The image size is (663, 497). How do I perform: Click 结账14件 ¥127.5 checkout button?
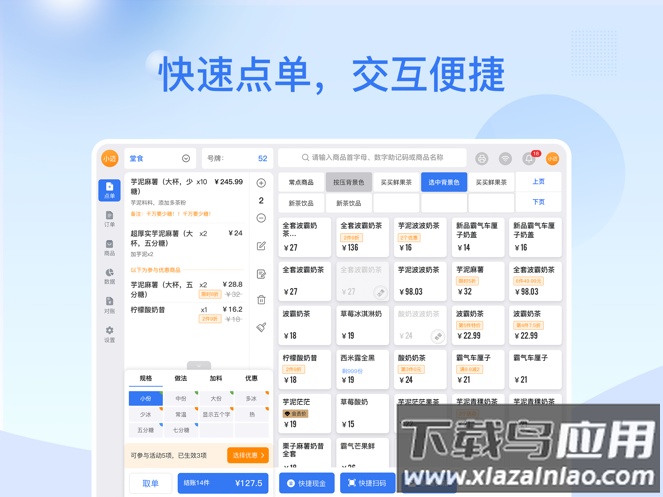click(x=223, y=483)
